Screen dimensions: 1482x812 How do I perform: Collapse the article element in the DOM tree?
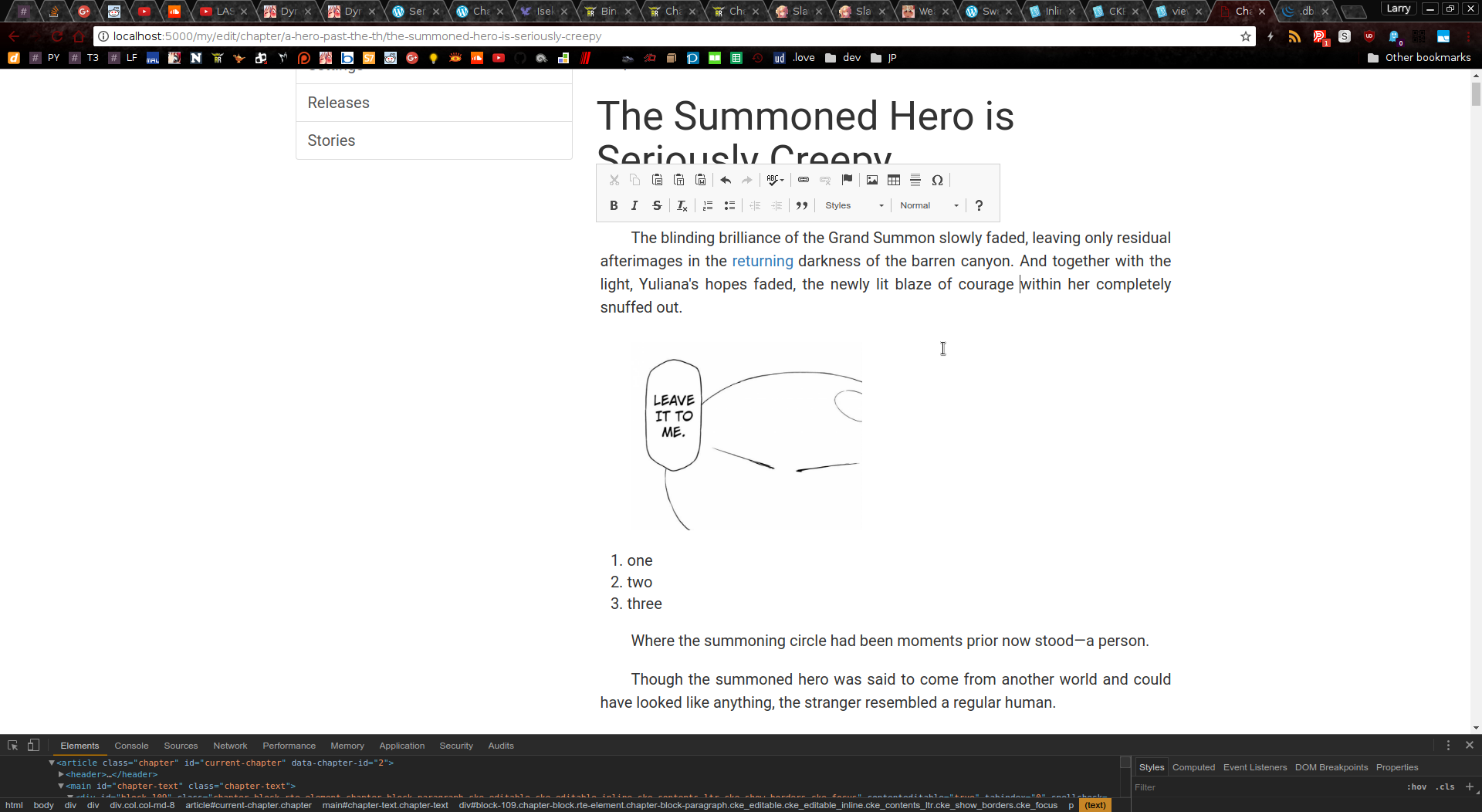[x=52, y=763]
